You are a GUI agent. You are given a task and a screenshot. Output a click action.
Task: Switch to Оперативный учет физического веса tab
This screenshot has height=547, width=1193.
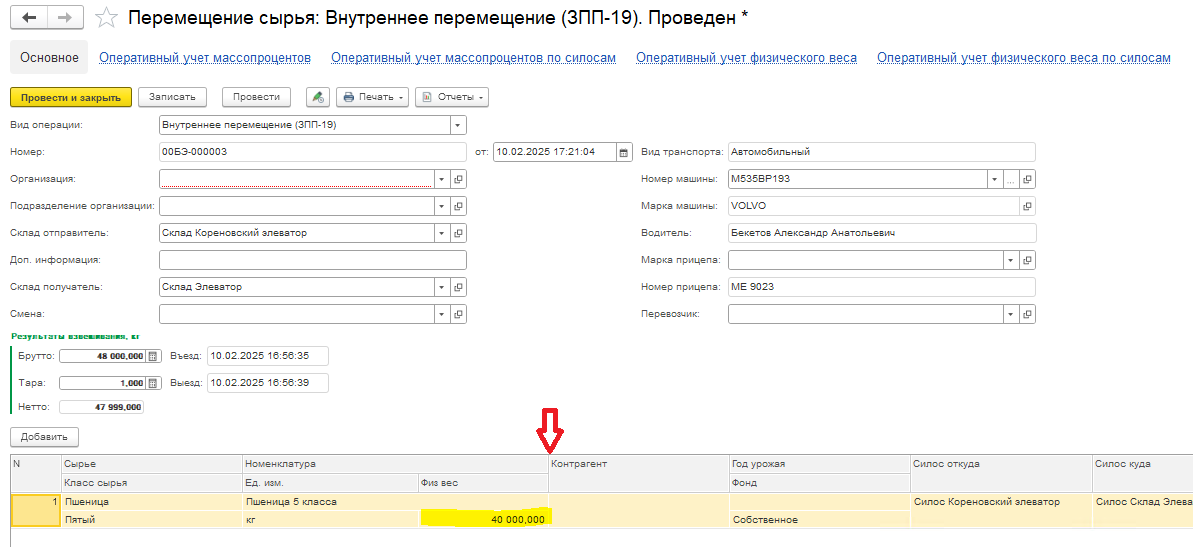tap(746, 58)
